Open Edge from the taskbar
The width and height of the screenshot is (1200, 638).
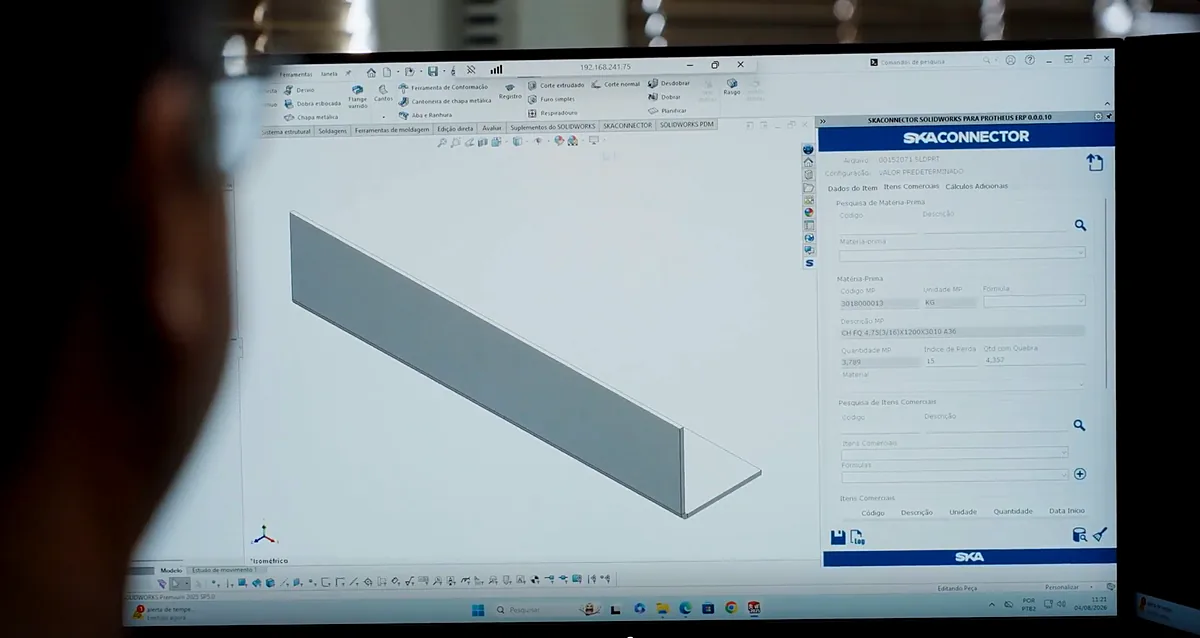coord(685,608)
